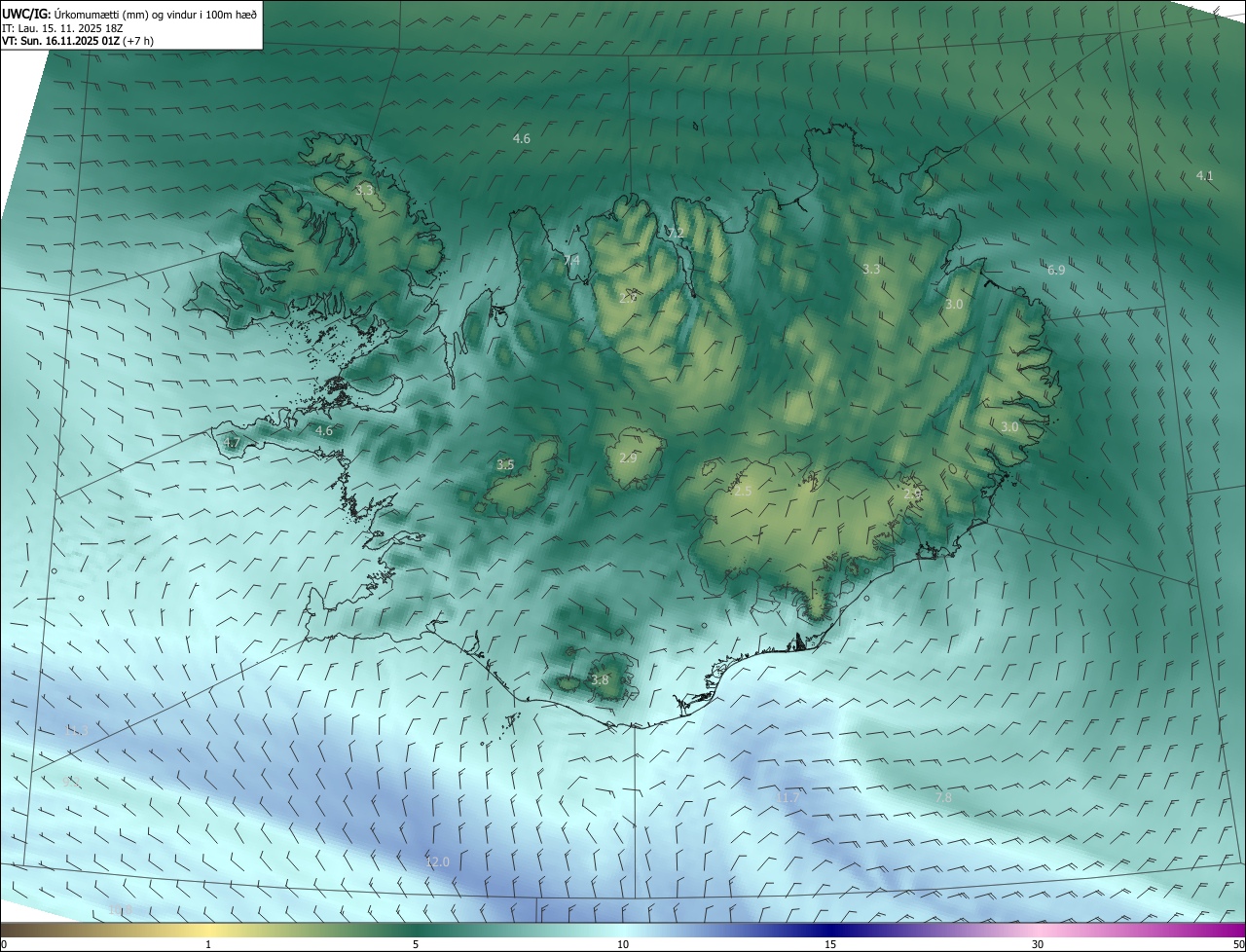Screen dimensions: 1246x952
Task: Click the tick label 10 under the color scale
Action: [623, 945]
